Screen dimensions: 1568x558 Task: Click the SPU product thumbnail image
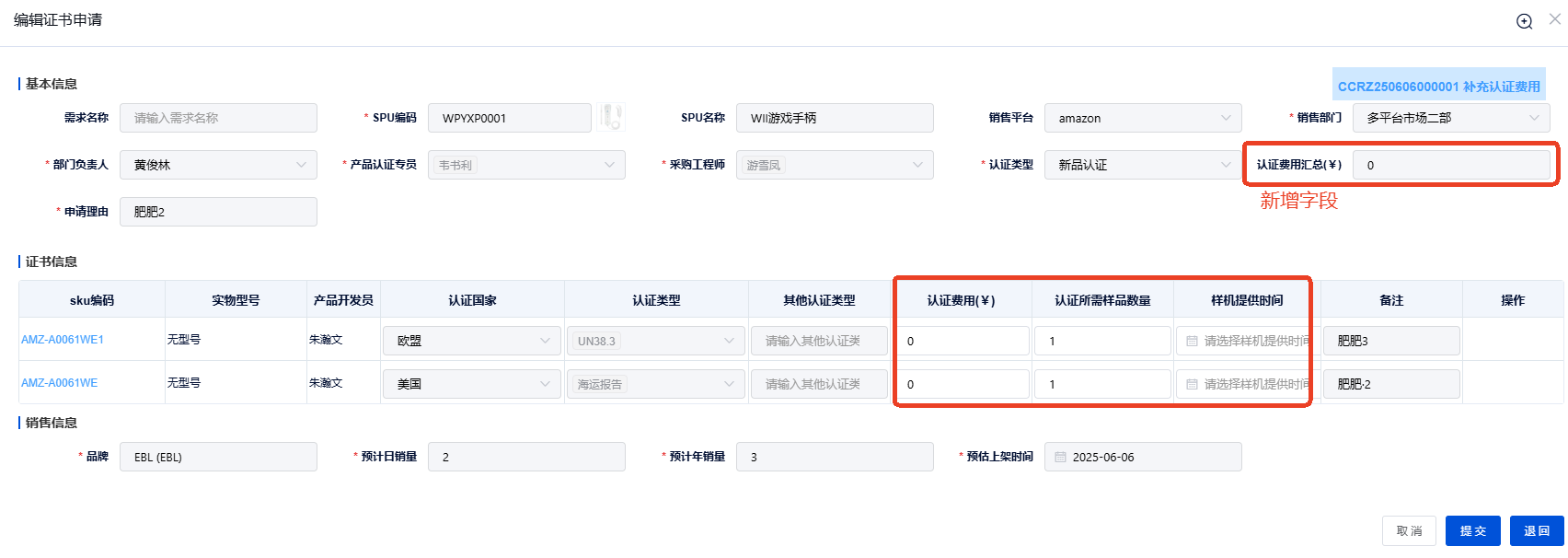tap(611, 118)
